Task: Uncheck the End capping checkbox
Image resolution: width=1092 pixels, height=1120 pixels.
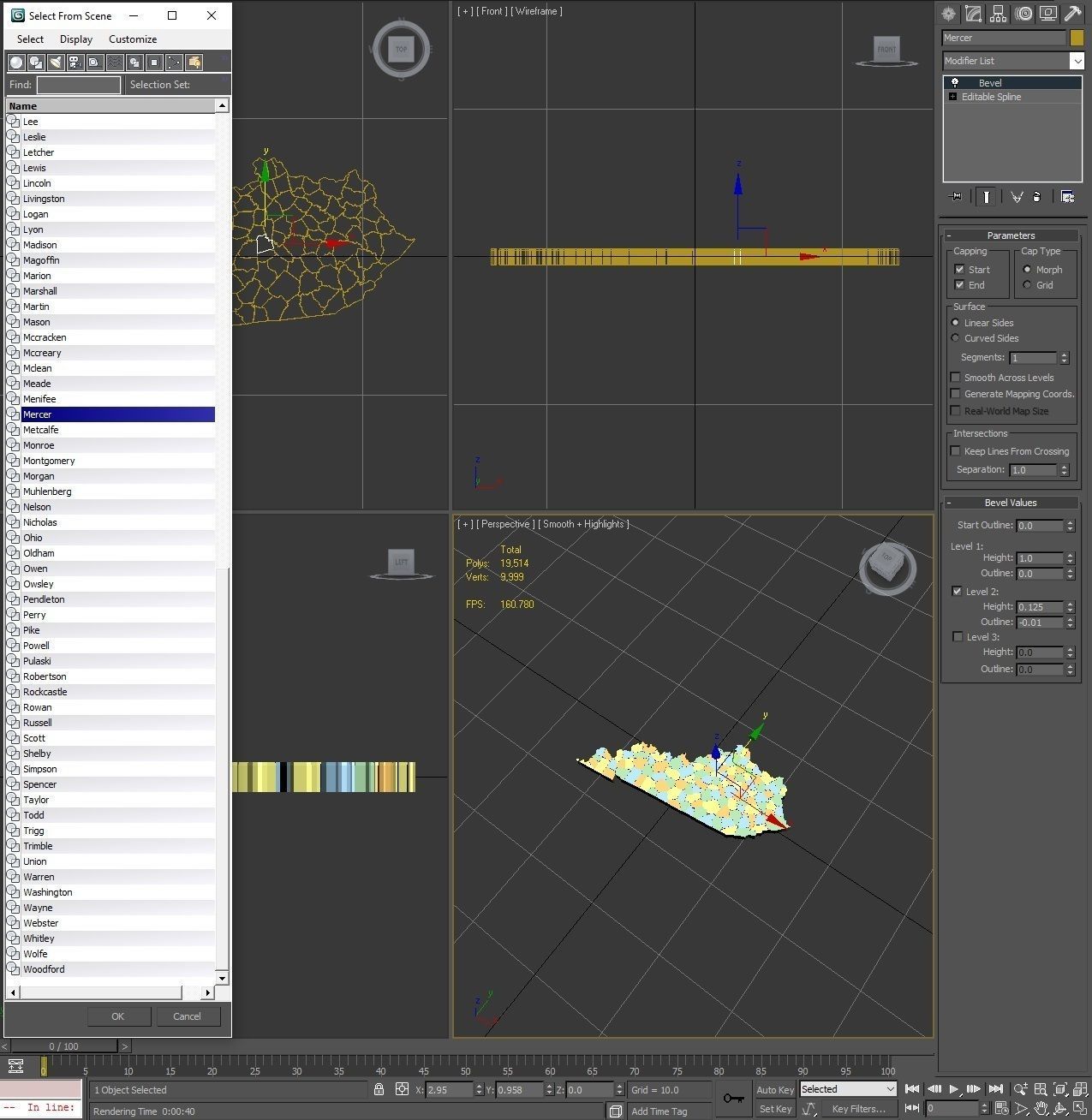Action: pos(959,284)
